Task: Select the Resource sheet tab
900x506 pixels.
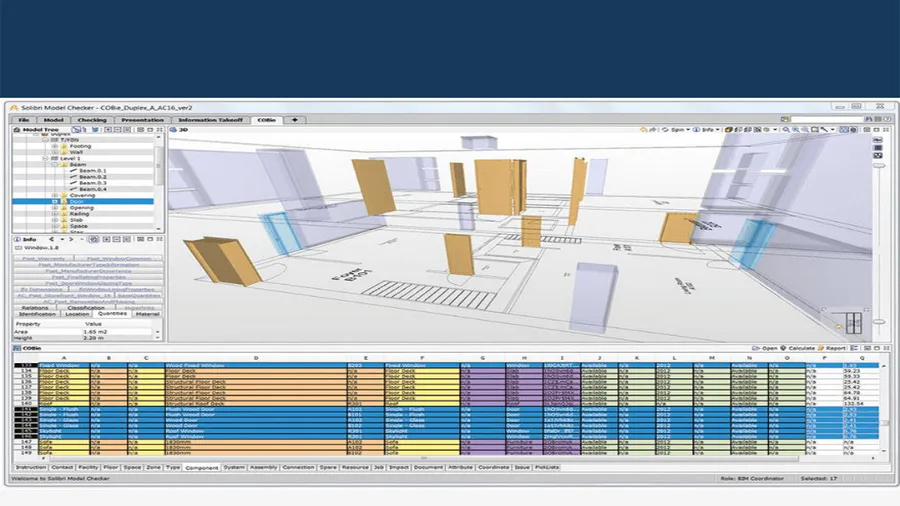Action: pos(355,468)
